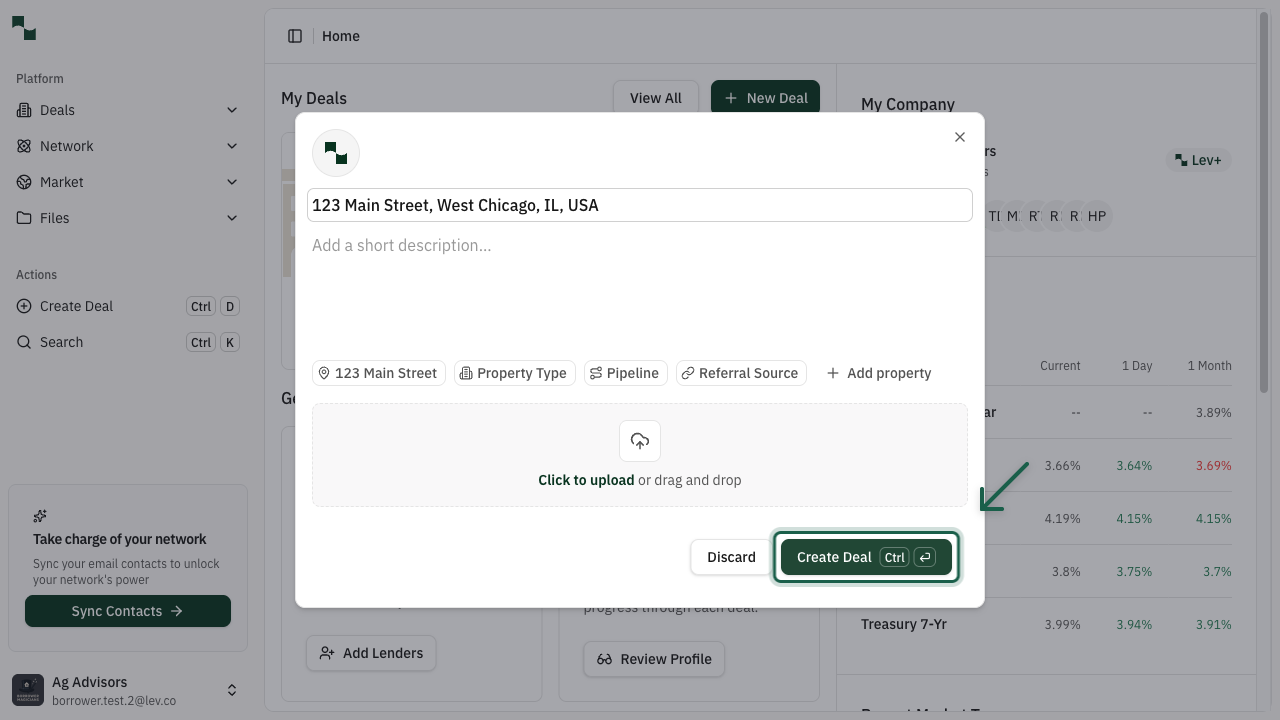Click the Create Deal button
The height and width of the screenshot is (720, 1280).
(x=866, y=557)
